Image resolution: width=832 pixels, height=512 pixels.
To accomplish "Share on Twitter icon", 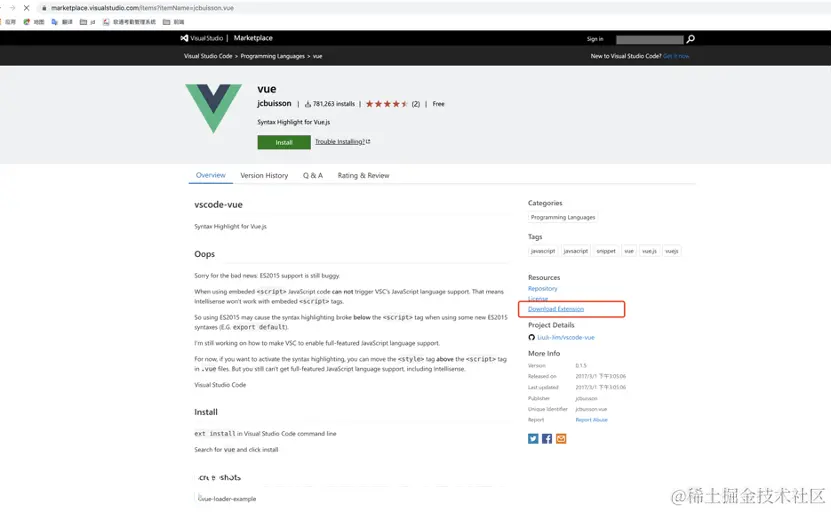I will coord(533,439).
